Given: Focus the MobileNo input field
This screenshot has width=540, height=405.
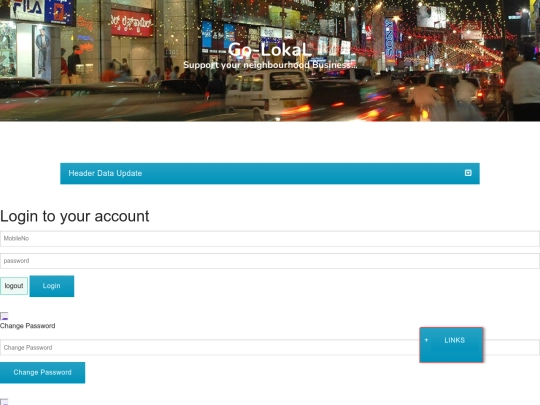Looking at the screenshot, I should click(x=270, y=239).
